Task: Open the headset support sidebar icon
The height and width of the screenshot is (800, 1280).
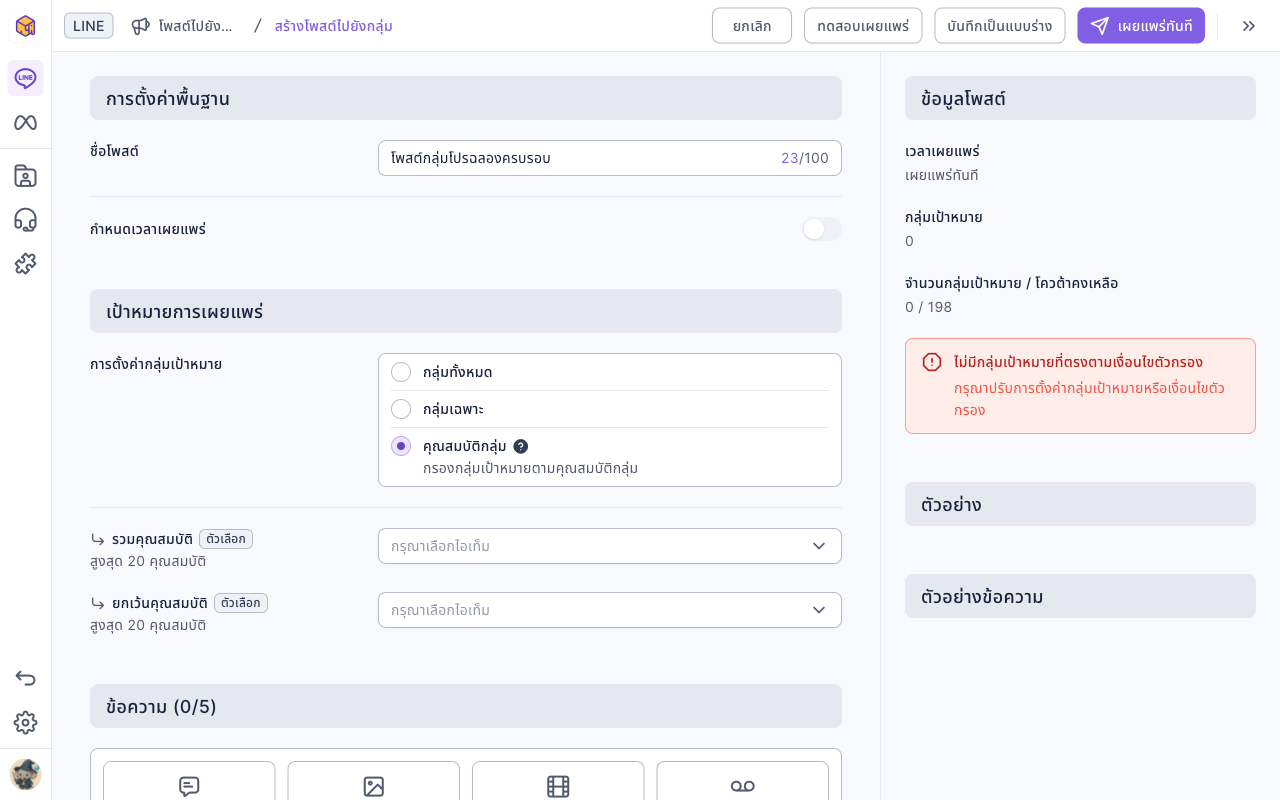Action: (25, 220)
